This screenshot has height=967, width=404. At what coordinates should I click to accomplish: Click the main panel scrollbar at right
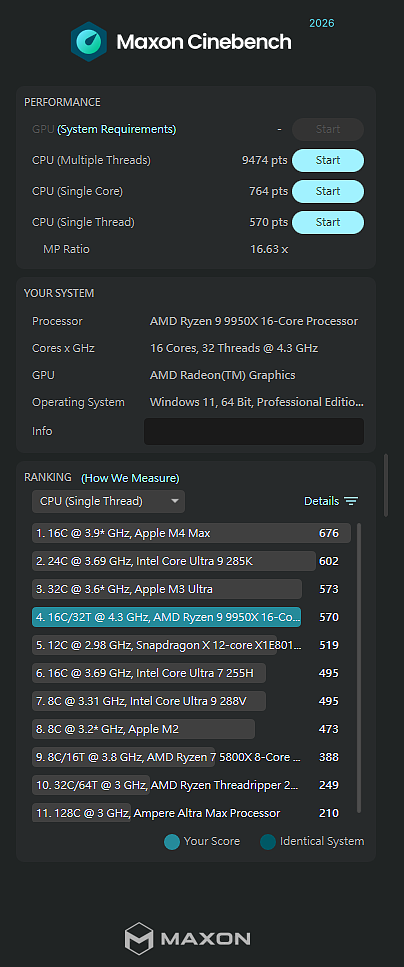(x=387, y=485)
